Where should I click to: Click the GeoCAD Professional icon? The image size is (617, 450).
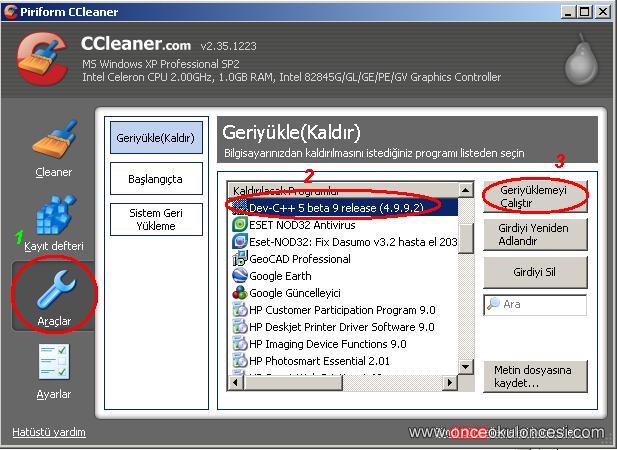pos(240,259)
